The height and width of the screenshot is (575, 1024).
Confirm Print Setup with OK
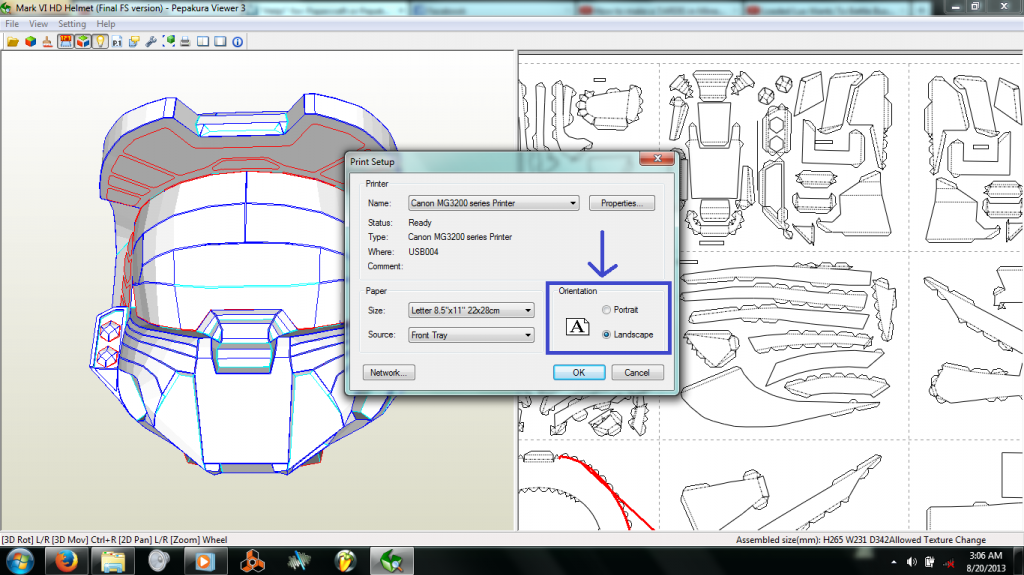point(579,372)
